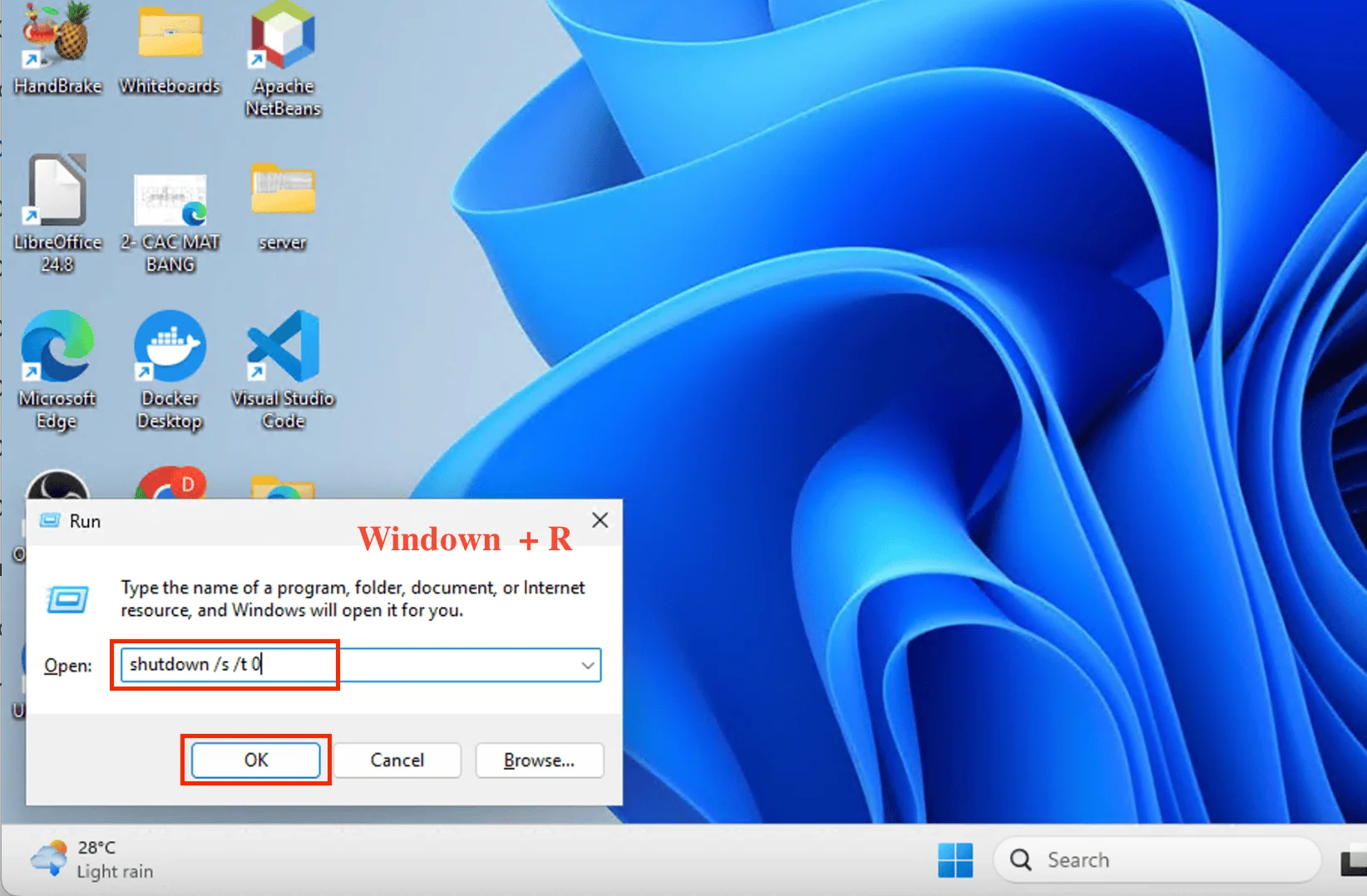Select the 2- CAC MAT BANG file
This screenshot has height=896, width=1367.
pyautogui.click(x=170, y=204)
